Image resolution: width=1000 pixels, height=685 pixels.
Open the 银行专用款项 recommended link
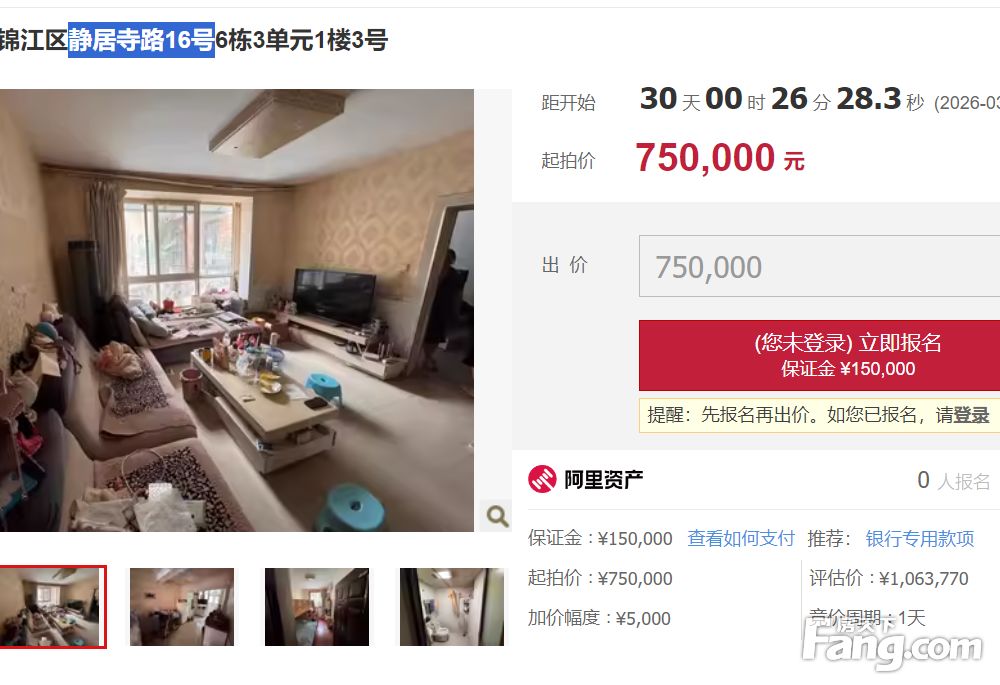point(920,538)
